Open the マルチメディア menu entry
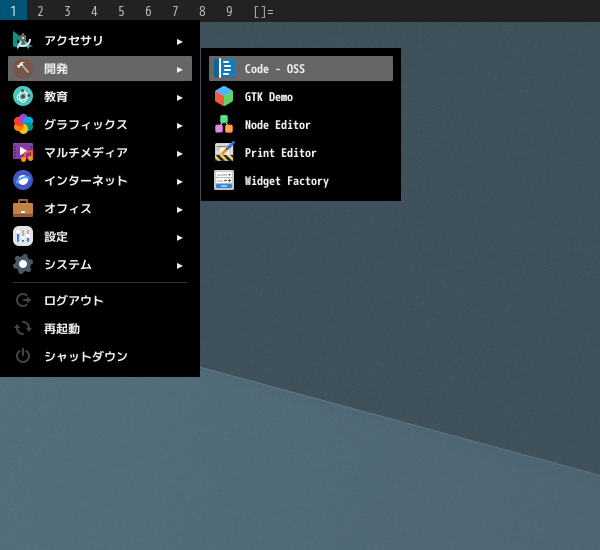 click(x=100, y=152)
